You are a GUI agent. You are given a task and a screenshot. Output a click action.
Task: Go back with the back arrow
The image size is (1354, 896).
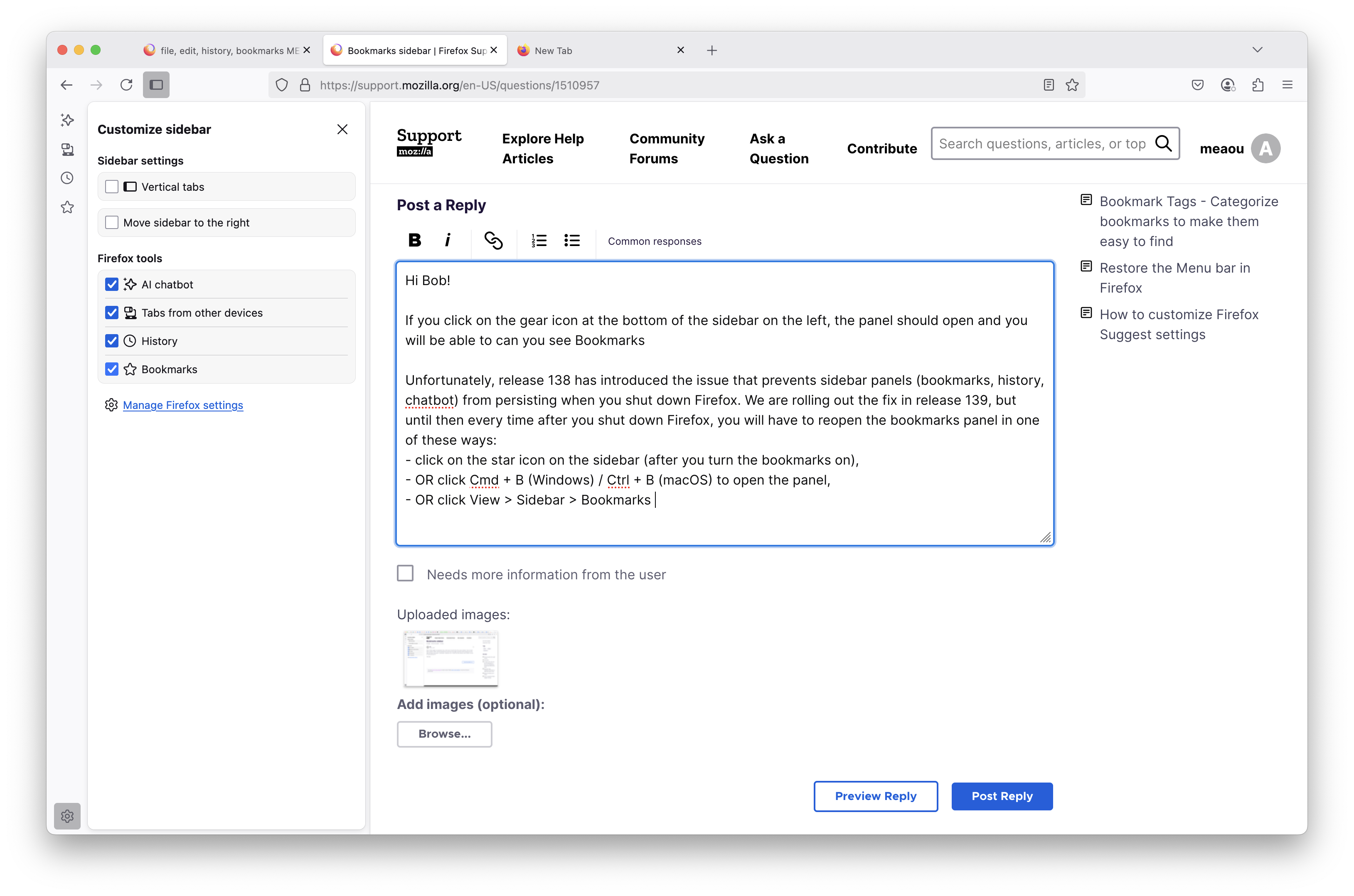67,85
